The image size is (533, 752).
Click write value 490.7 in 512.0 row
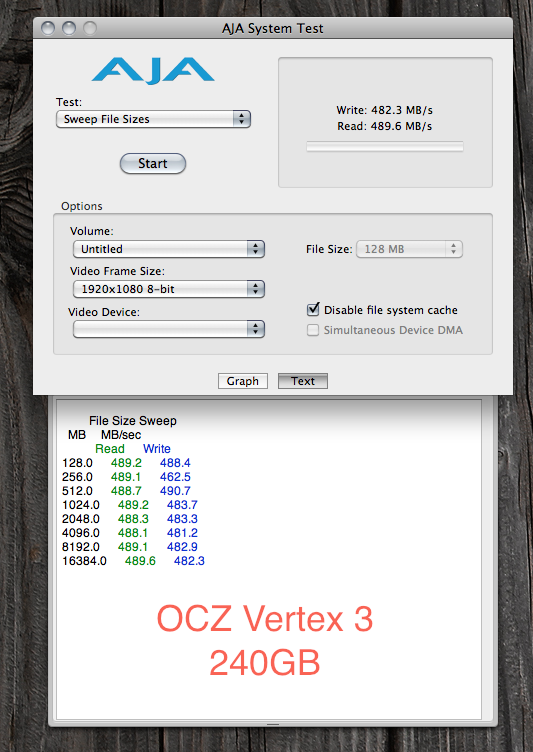[x=175, y=491]
